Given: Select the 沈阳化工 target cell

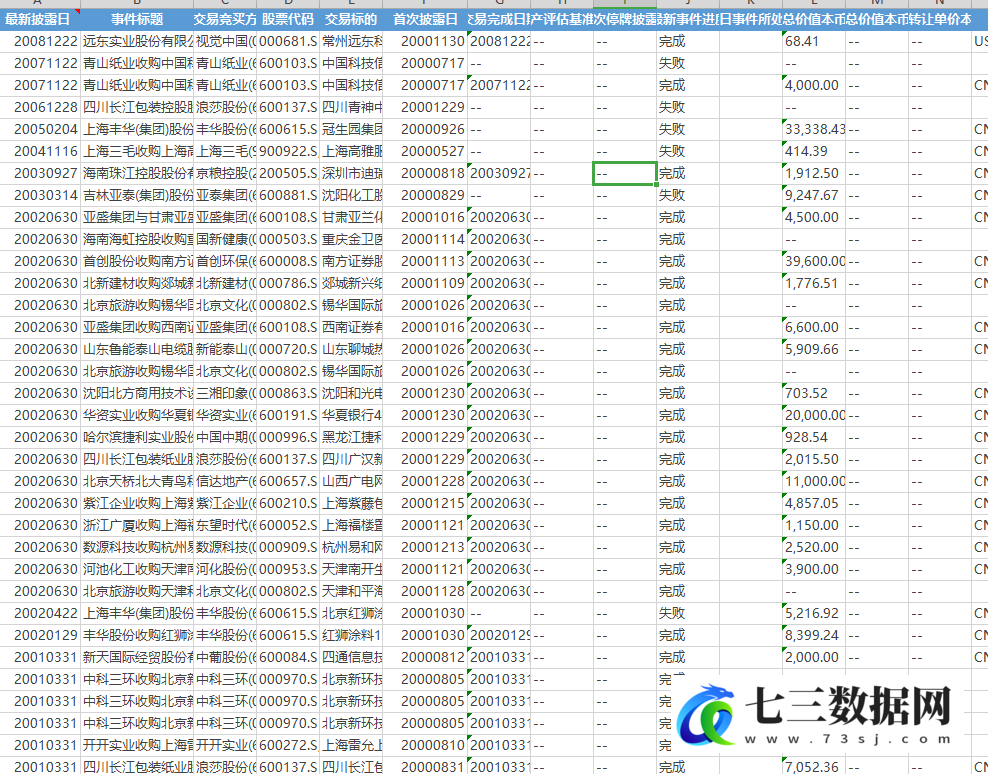Looking at the screenshot, I should (x=351, y=195).
